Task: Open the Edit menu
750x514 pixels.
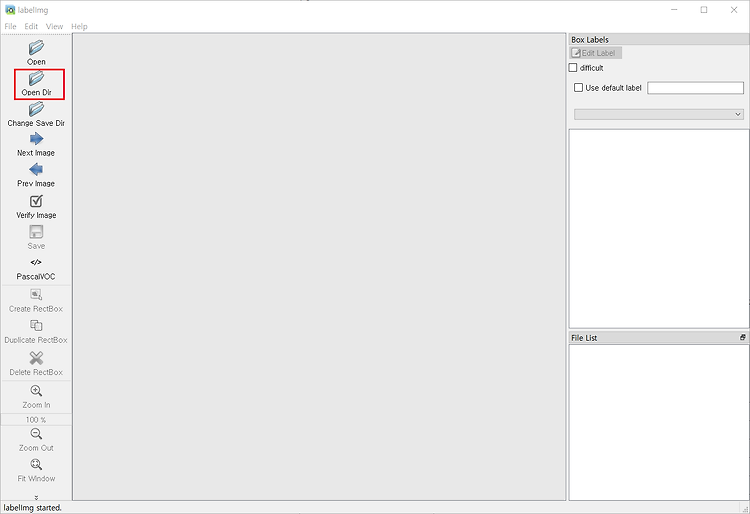Action: 31,26
